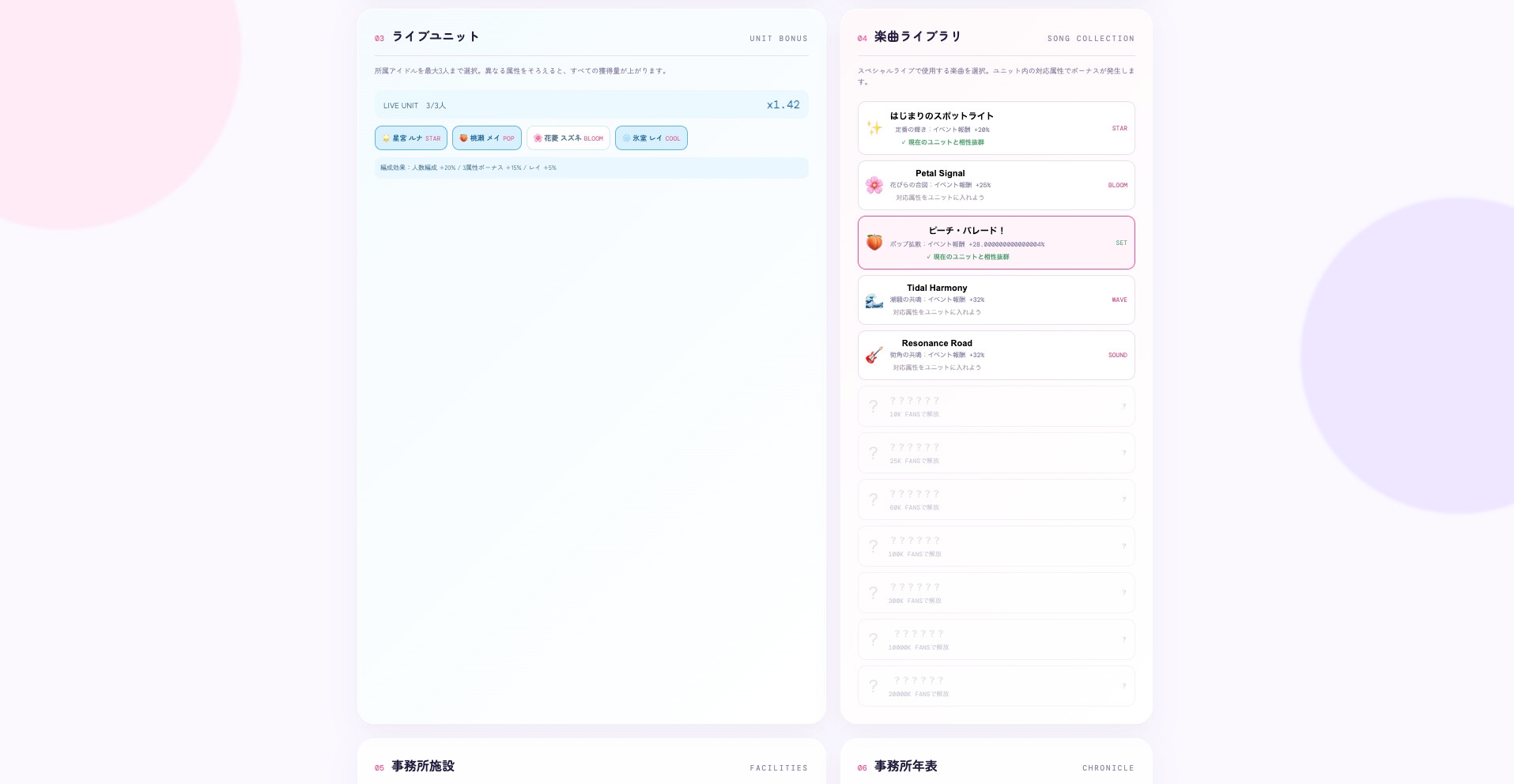Click the peach icon on ピーチ・パレード！

pyautogui.click(x=874, y=243)
